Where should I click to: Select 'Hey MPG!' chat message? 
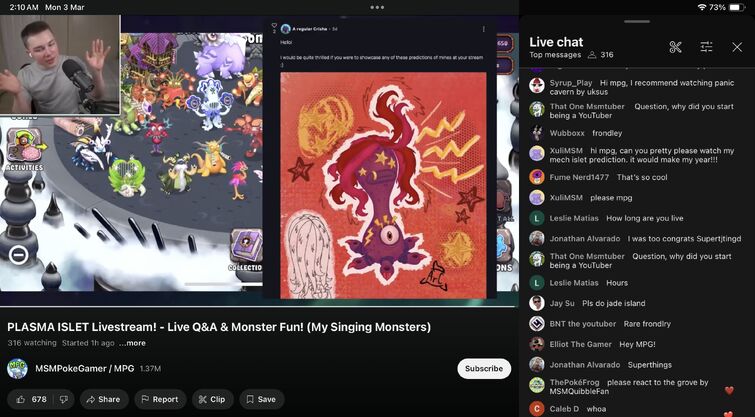click(x=636, y=344)
